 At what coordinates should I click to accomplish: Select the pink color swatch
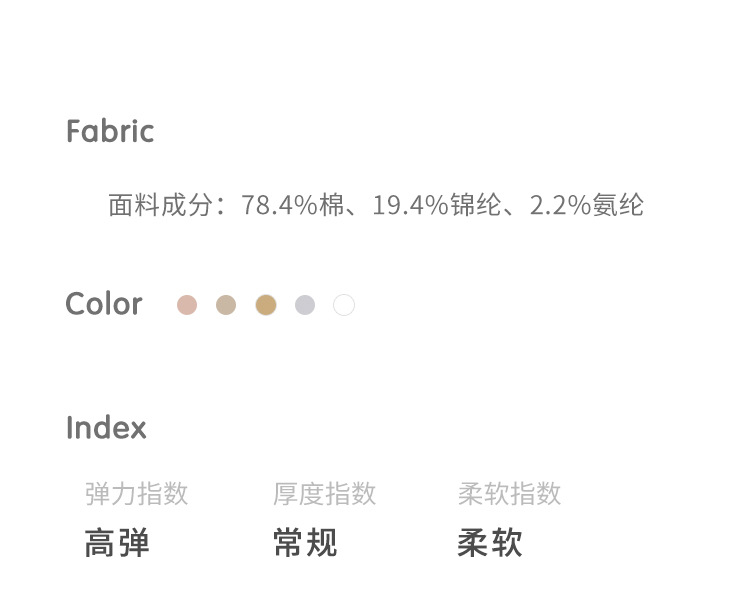click(187, 305)
